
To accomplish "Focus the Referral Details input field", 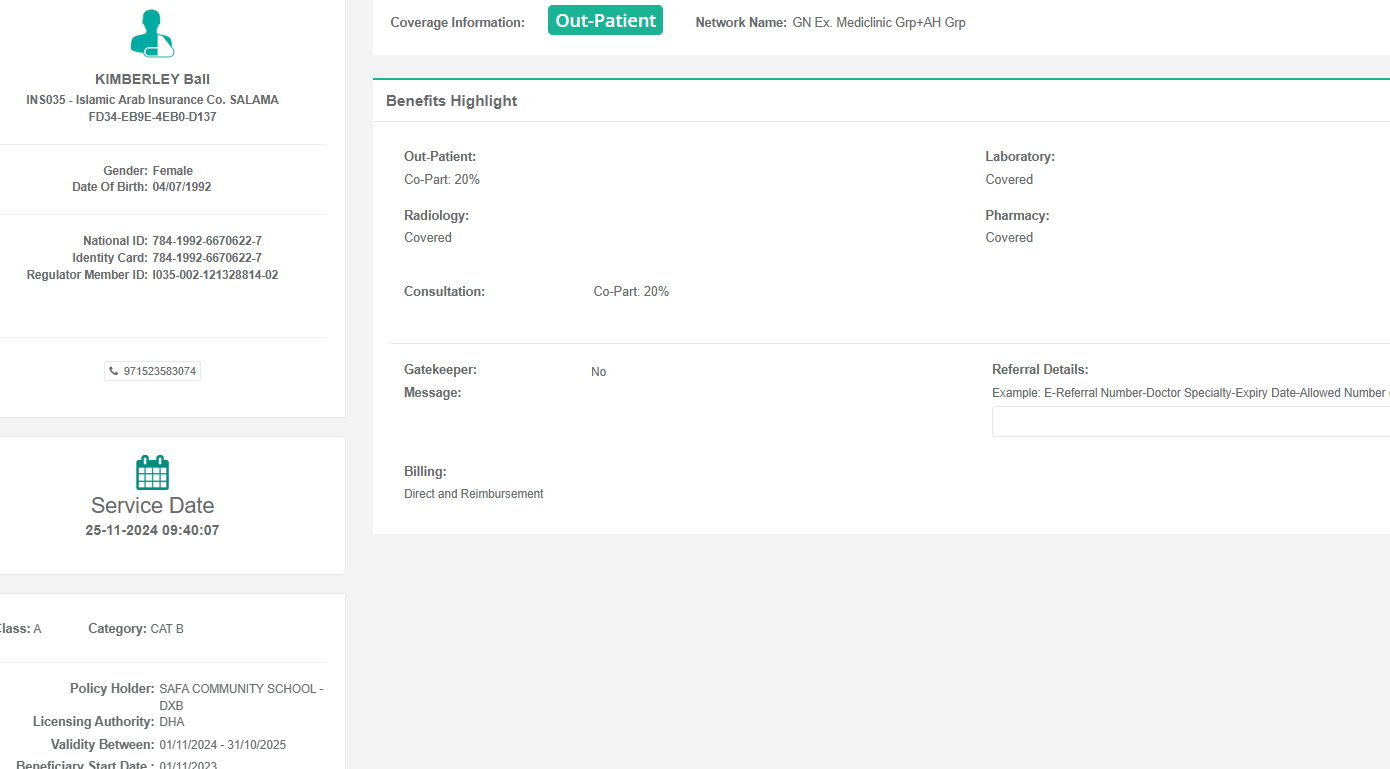I will 1191,421.
